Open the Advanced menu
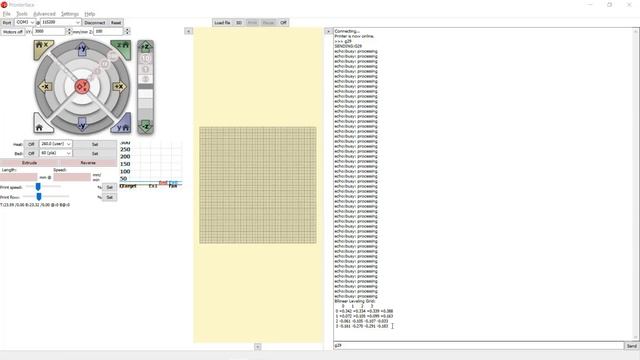Viewport: 640px width, 360px height. pyautogui.click(x=44, y=14)
